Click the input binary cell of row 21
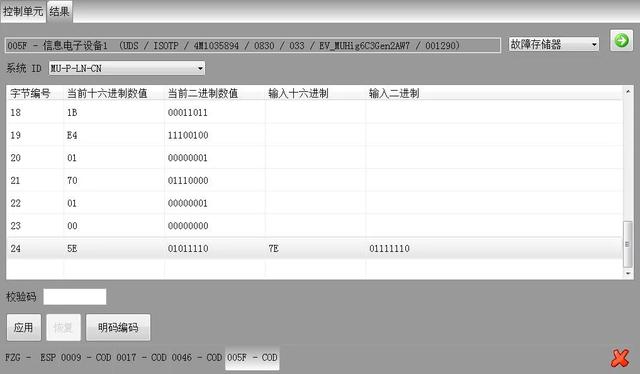Screen dimensions: 640x374 494,180
